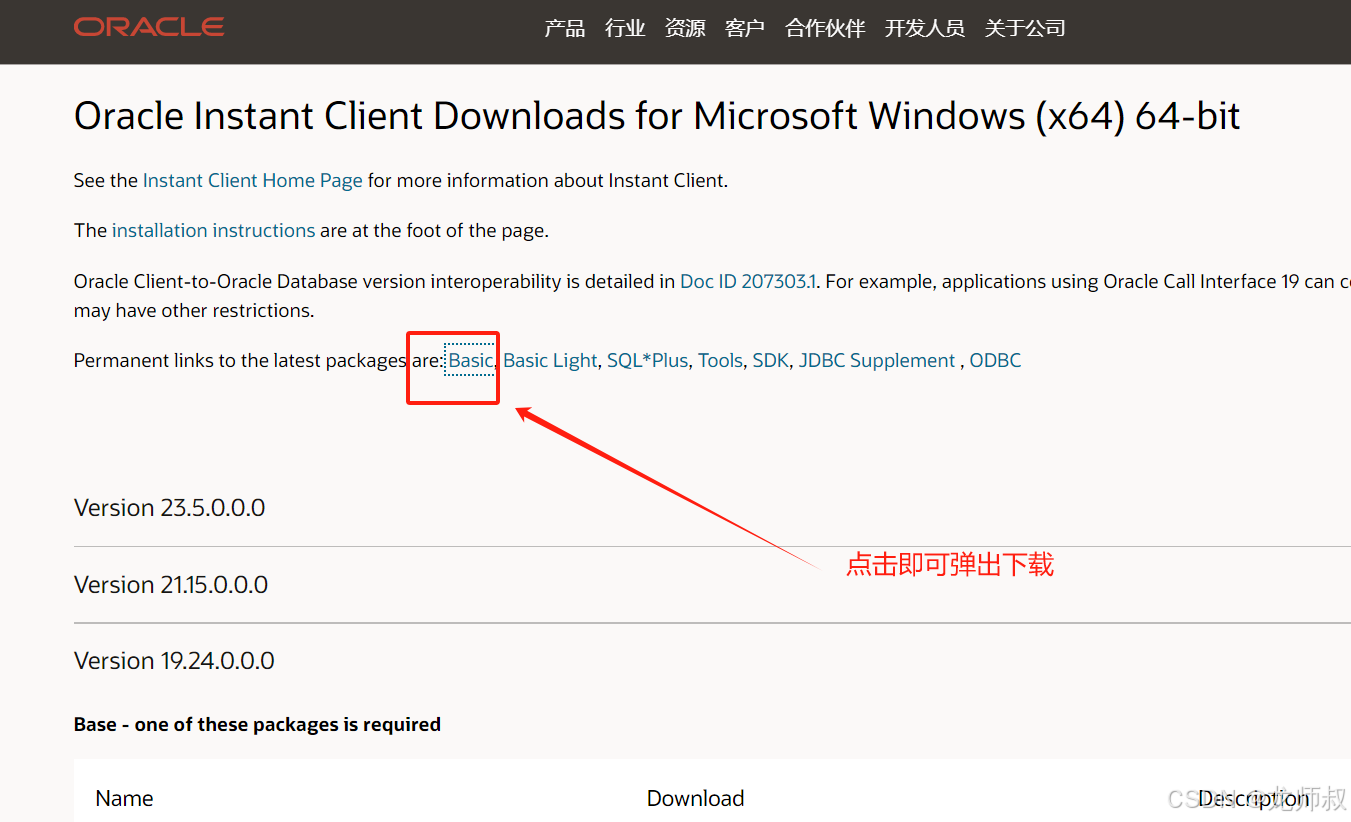Open the 资源 menu
Viewport: 1351px width, 822px height.
[684, 28]
